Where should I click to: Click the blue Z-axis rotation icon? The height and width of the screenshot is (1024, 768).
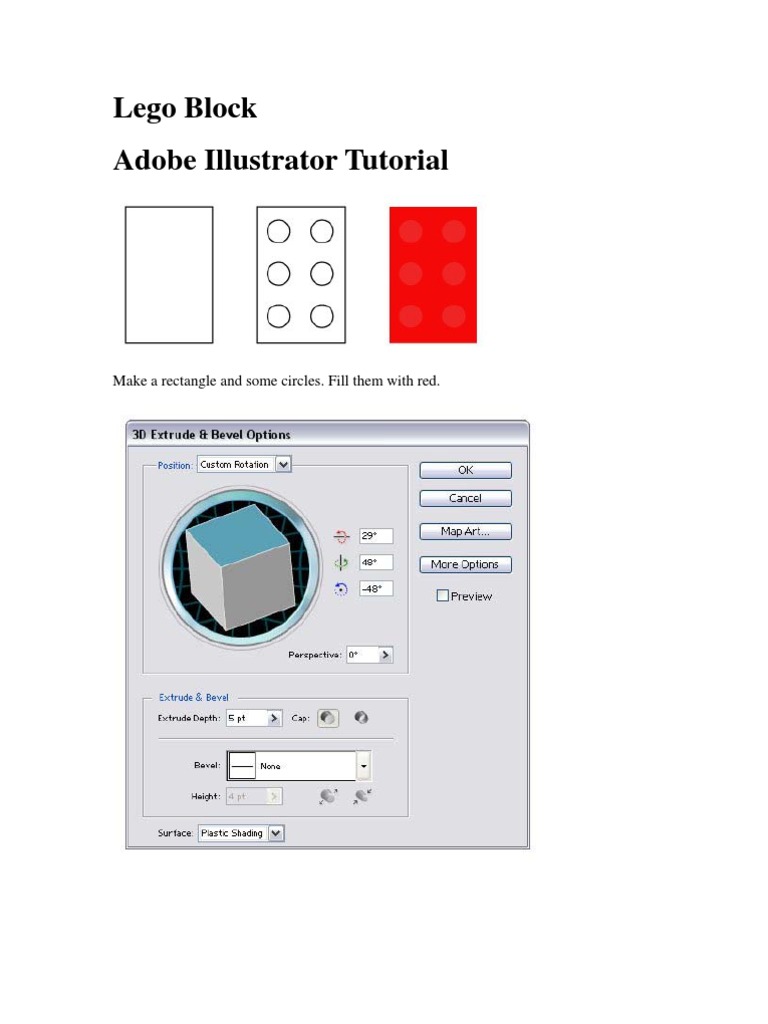coord(341,589)
